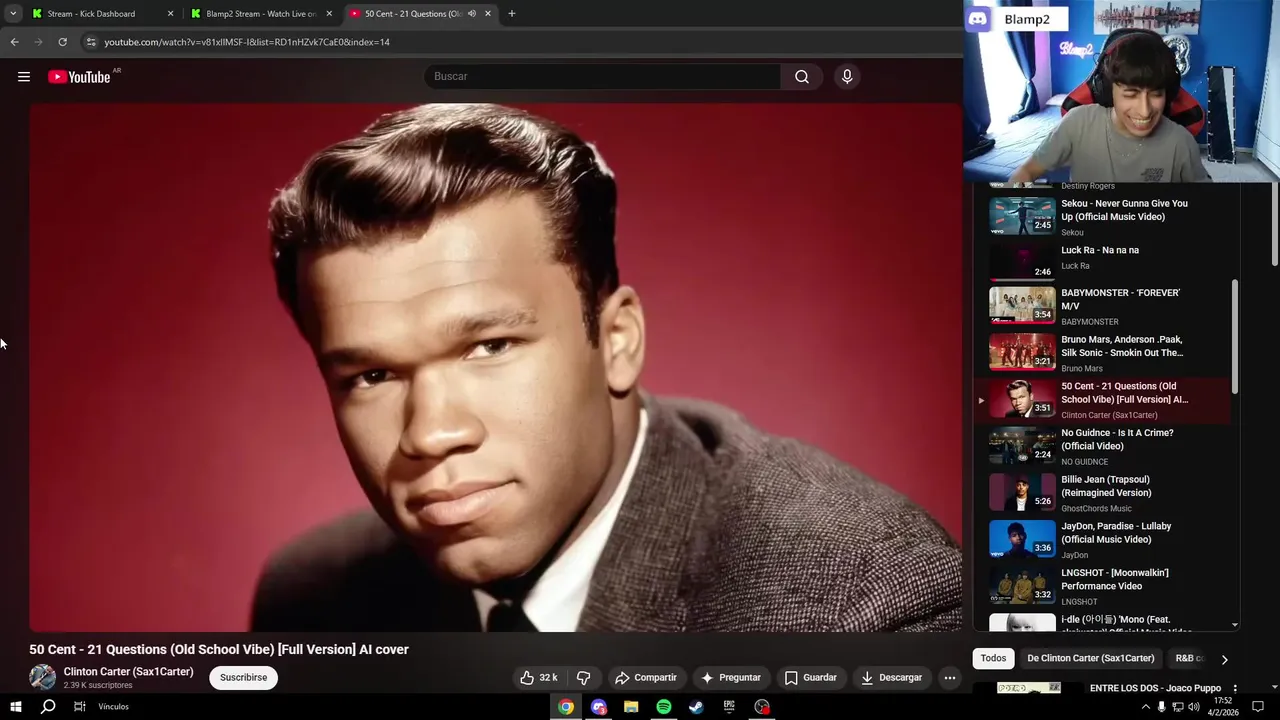Play Billie Jean (Trapsoul) Reimagined Version
The width and height of the screenshot is (1280, 720).
tap(1100, 493)
